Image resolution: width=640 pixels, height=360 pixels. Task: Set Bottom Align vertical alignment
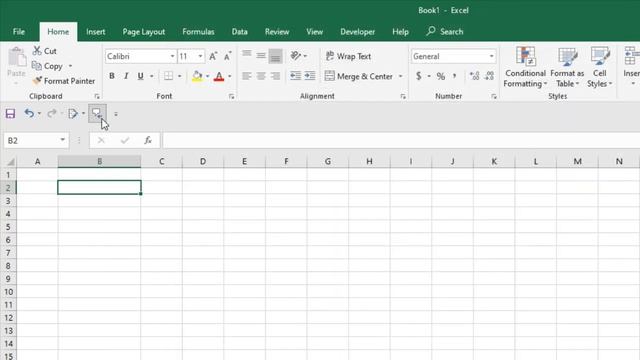(x=276, y=56)
